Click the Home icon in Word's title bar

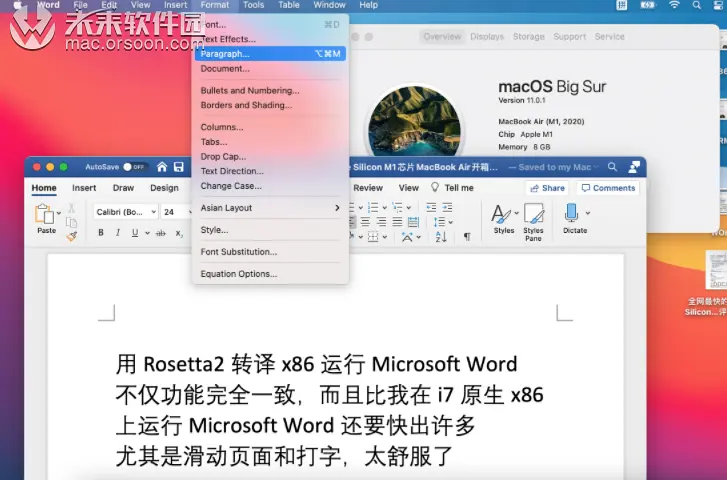point(162,167)
